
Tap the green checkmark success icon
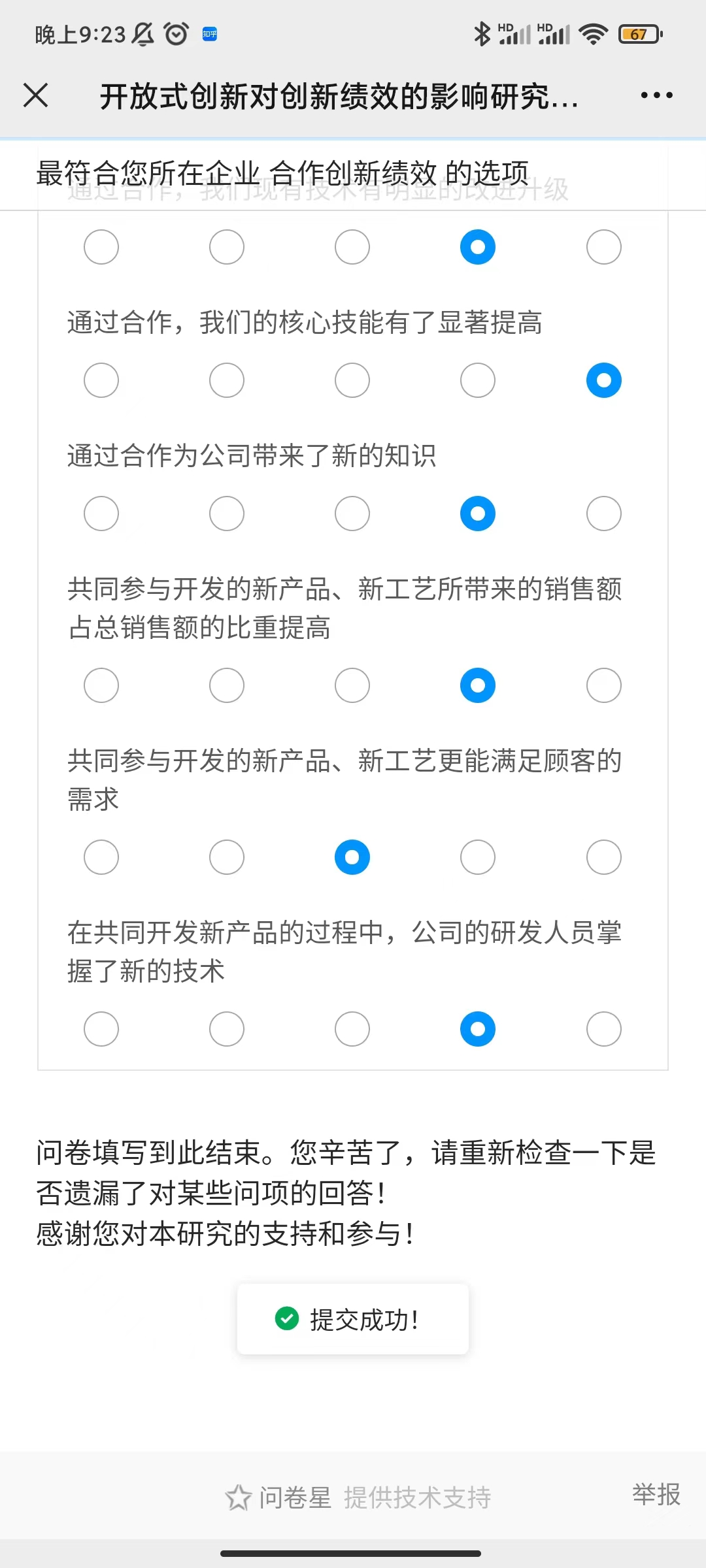(287, 1318)
